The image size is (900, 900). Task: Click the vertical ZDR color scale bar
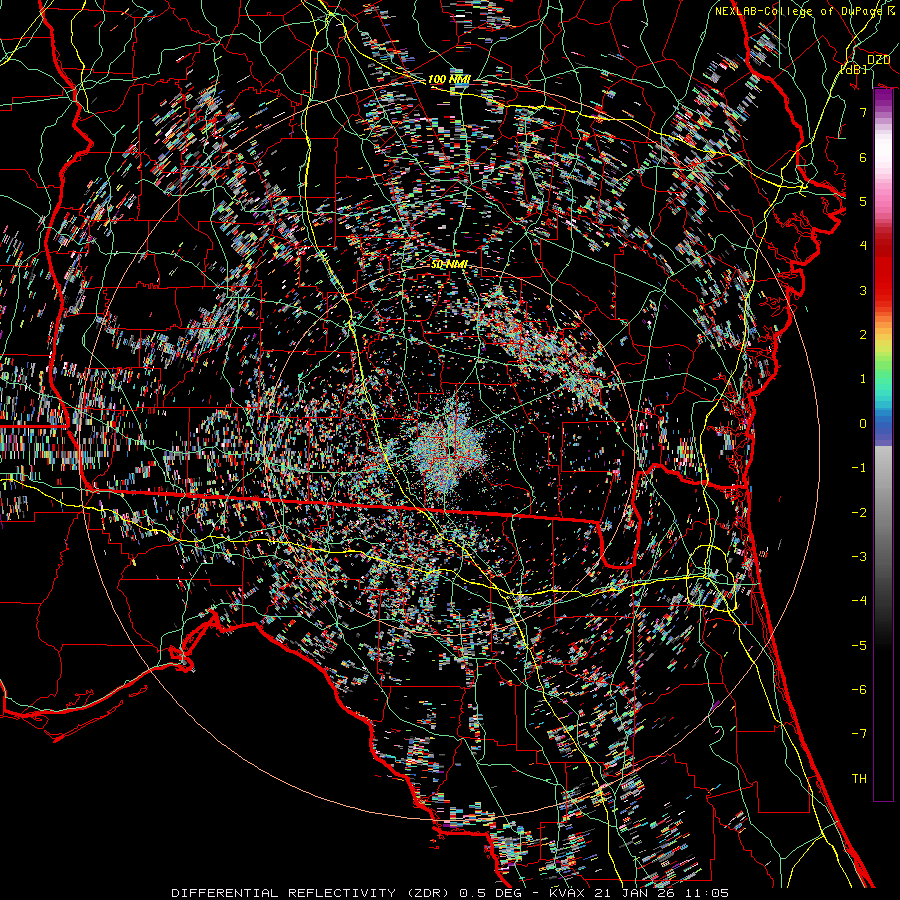(x=883, y=445)
